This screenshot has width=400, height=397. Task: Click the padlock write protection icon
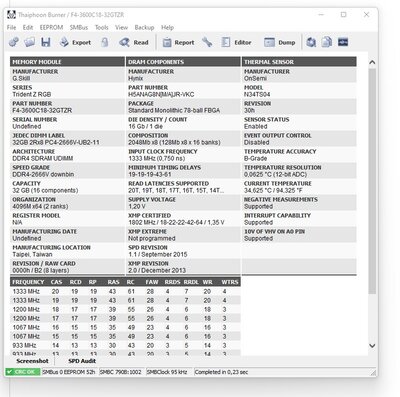tap(105, 42)
